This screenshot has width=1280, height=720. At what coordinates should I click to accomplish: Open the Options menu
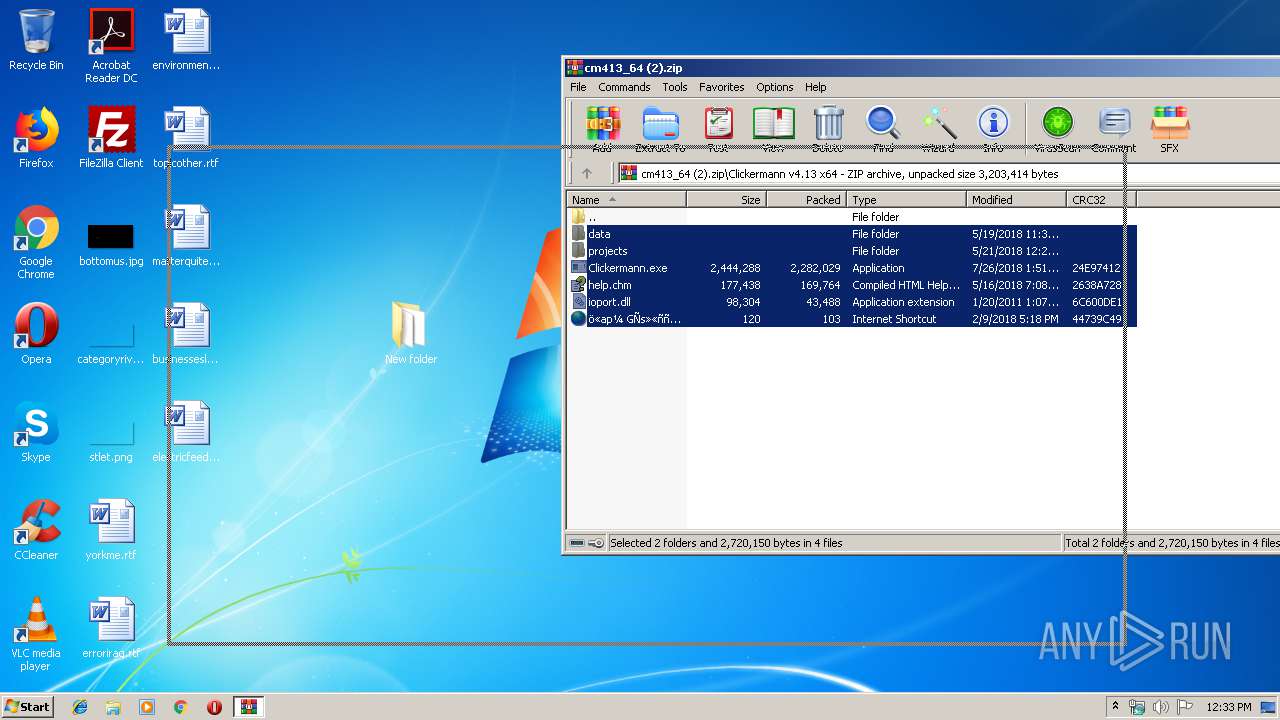tap(774, 87)
